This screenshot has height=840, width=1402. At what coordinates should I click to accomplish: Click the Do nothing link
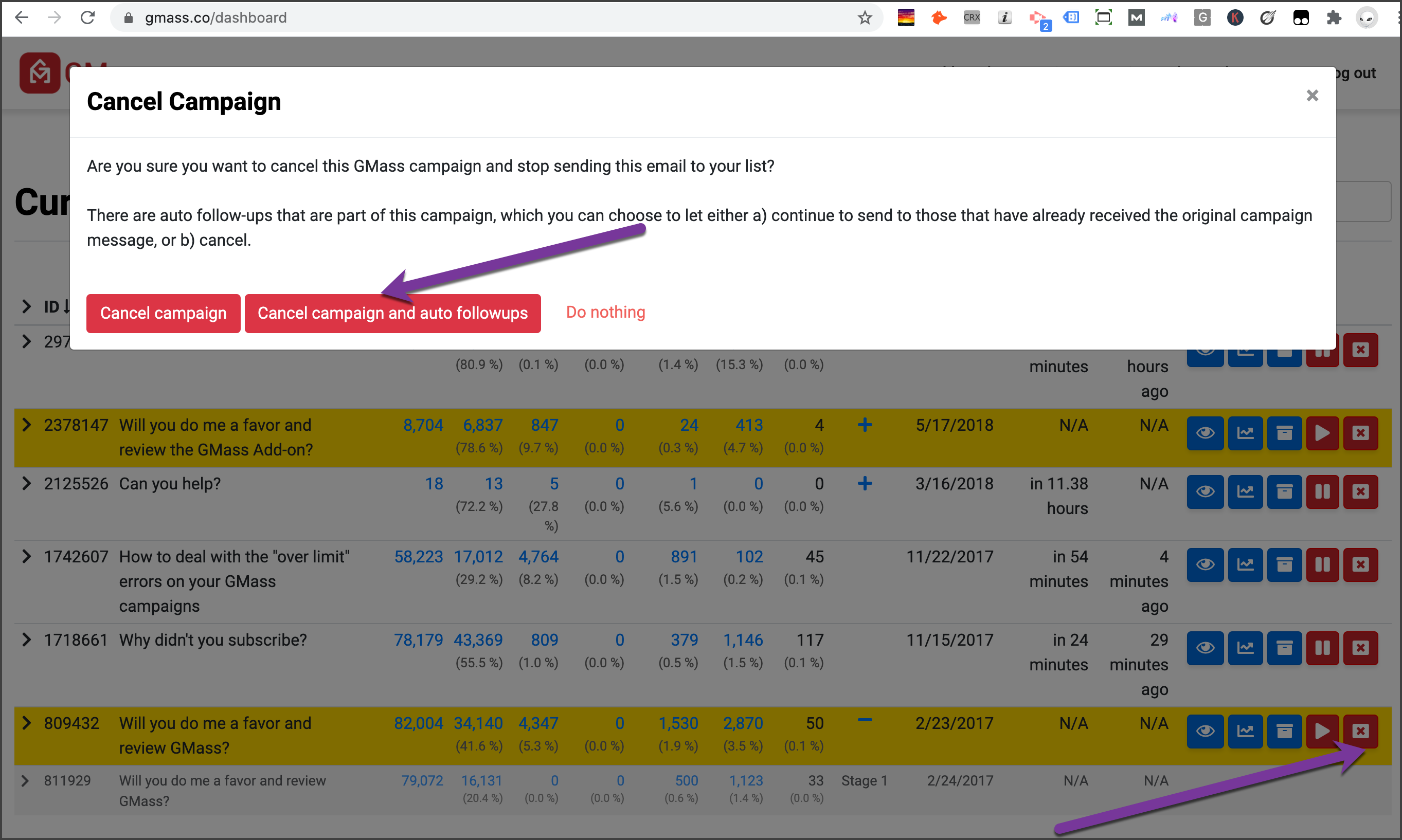pyautogui.click(x=605, y=312)
